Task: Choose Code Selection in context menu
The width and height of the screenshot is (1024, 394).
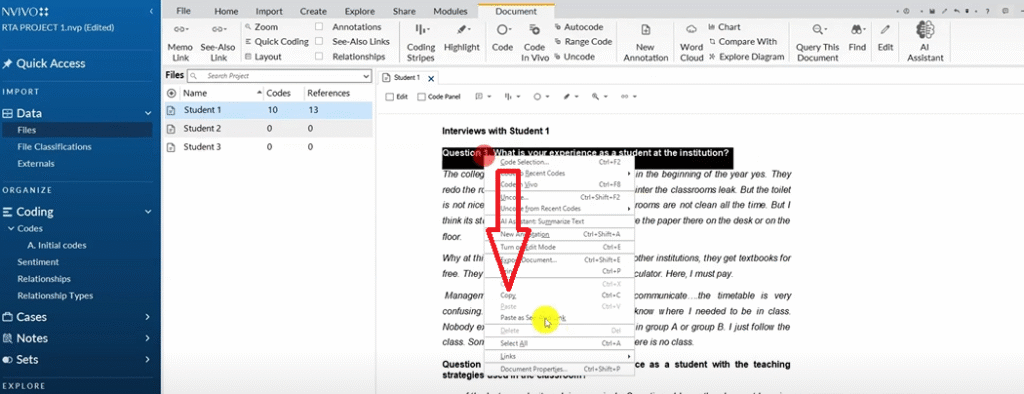Action: click(x=559, y=161)
